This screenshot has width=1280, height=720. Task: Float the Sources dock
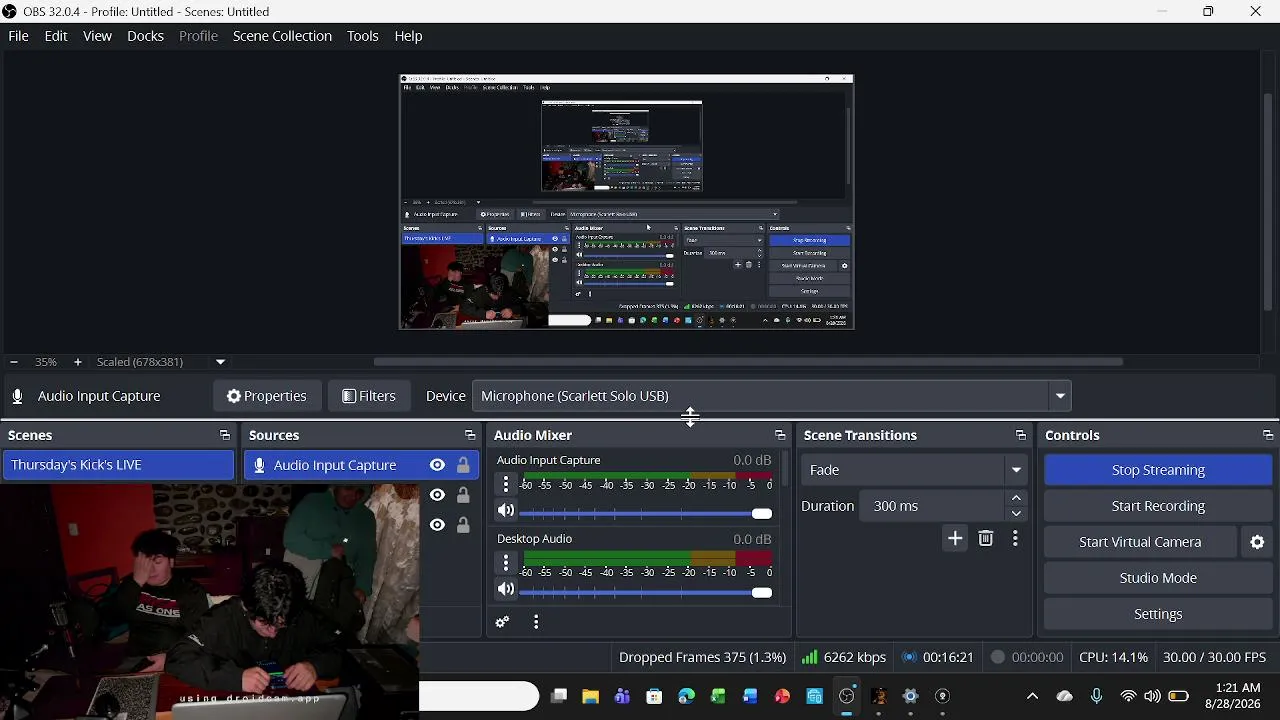tap(470, 436)
